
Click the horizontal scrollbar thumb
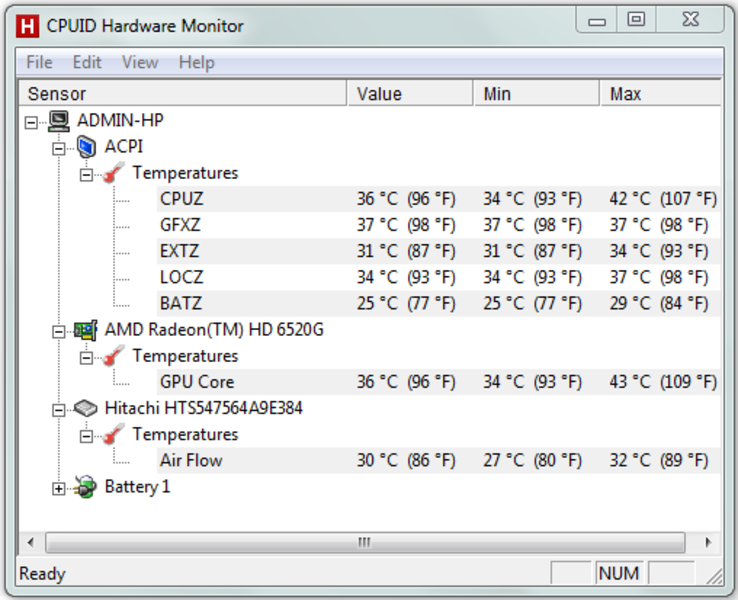pos(365,543)
